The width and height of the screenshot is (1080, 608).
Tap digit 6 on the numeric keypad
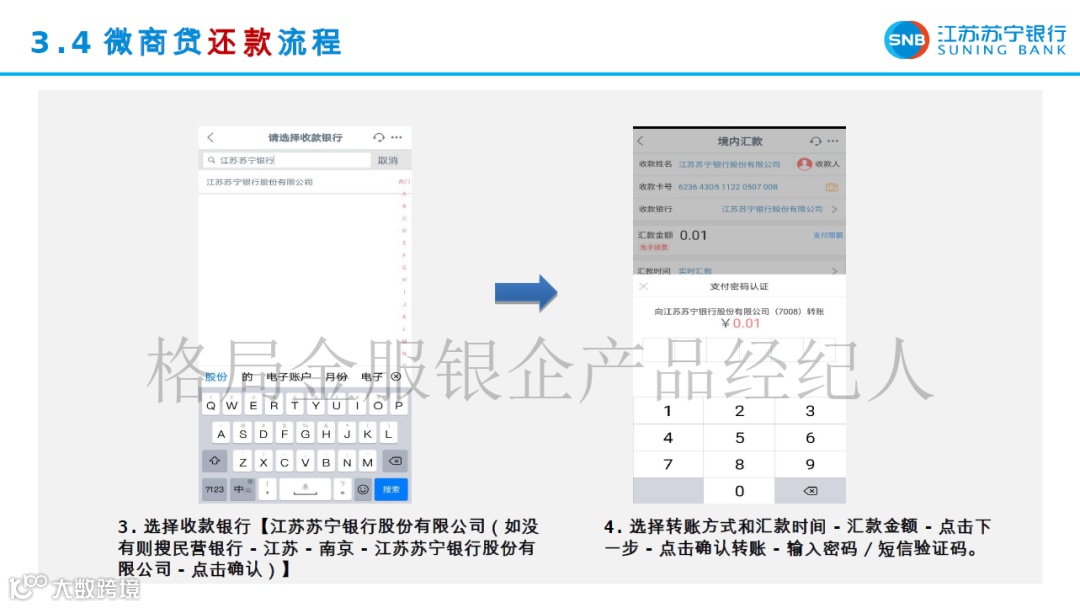810,438
